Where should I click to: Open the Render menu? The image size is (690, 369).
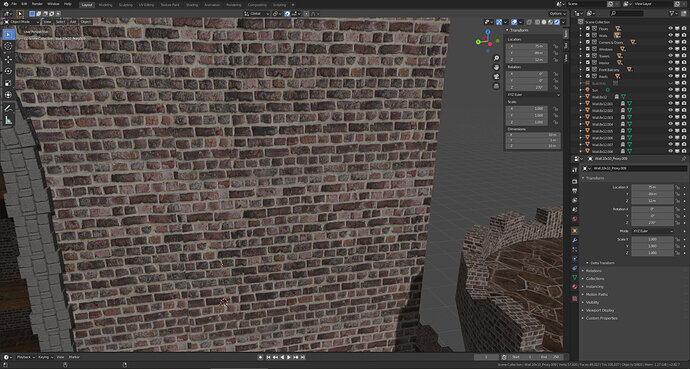[37, 4]
